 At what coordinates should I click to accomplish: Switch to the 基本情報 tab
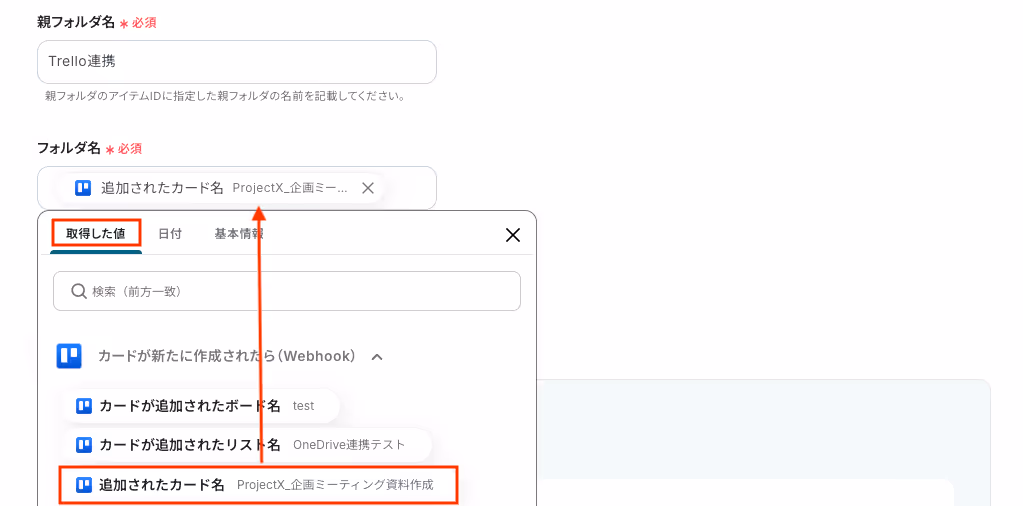pos(239,234)
